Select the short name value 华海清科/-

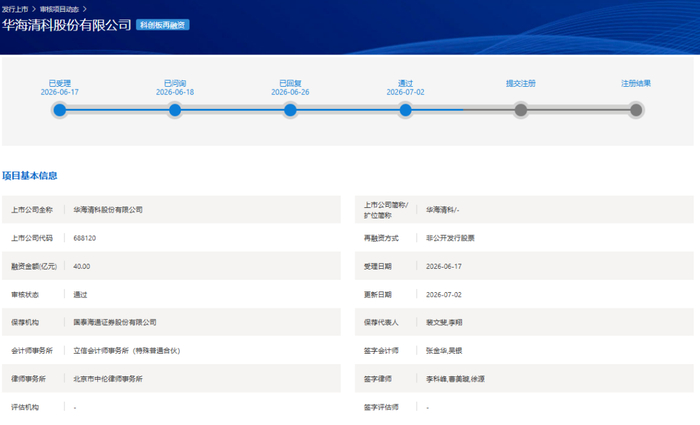[x=442, y=210]
